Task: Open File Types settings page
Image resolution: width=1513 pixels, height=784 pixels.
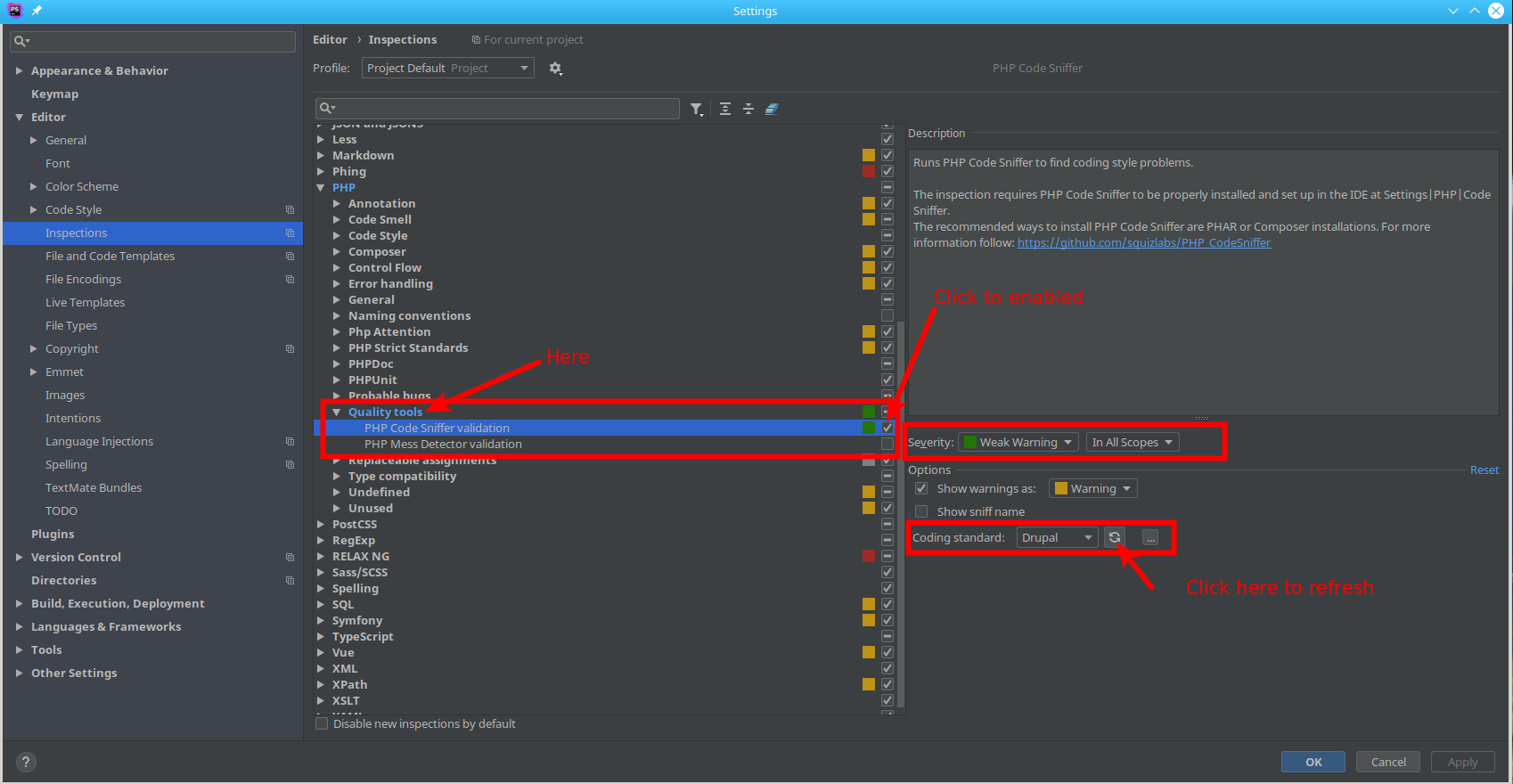Action: (71, 325)
